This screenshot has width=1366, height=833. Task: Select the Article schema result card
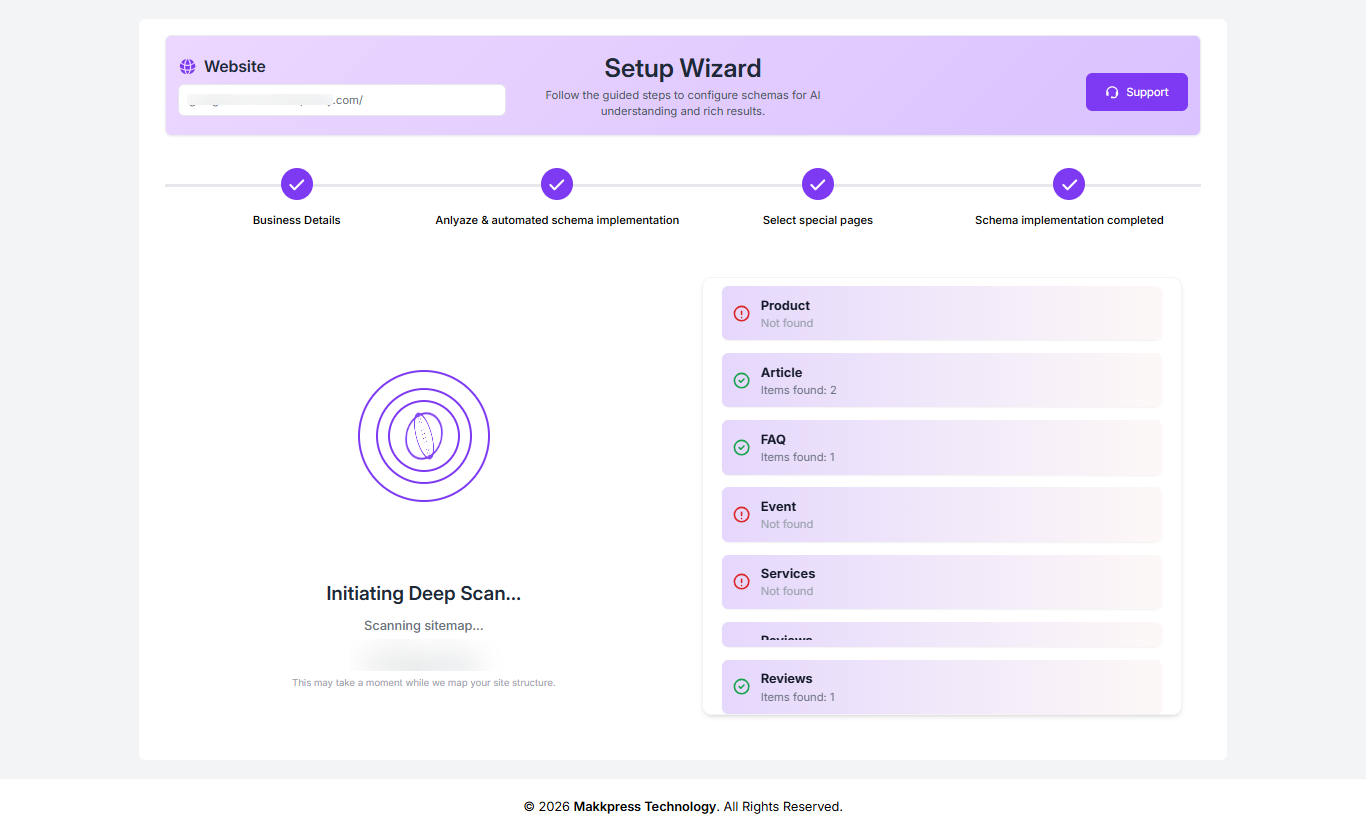tap(941, 381)
